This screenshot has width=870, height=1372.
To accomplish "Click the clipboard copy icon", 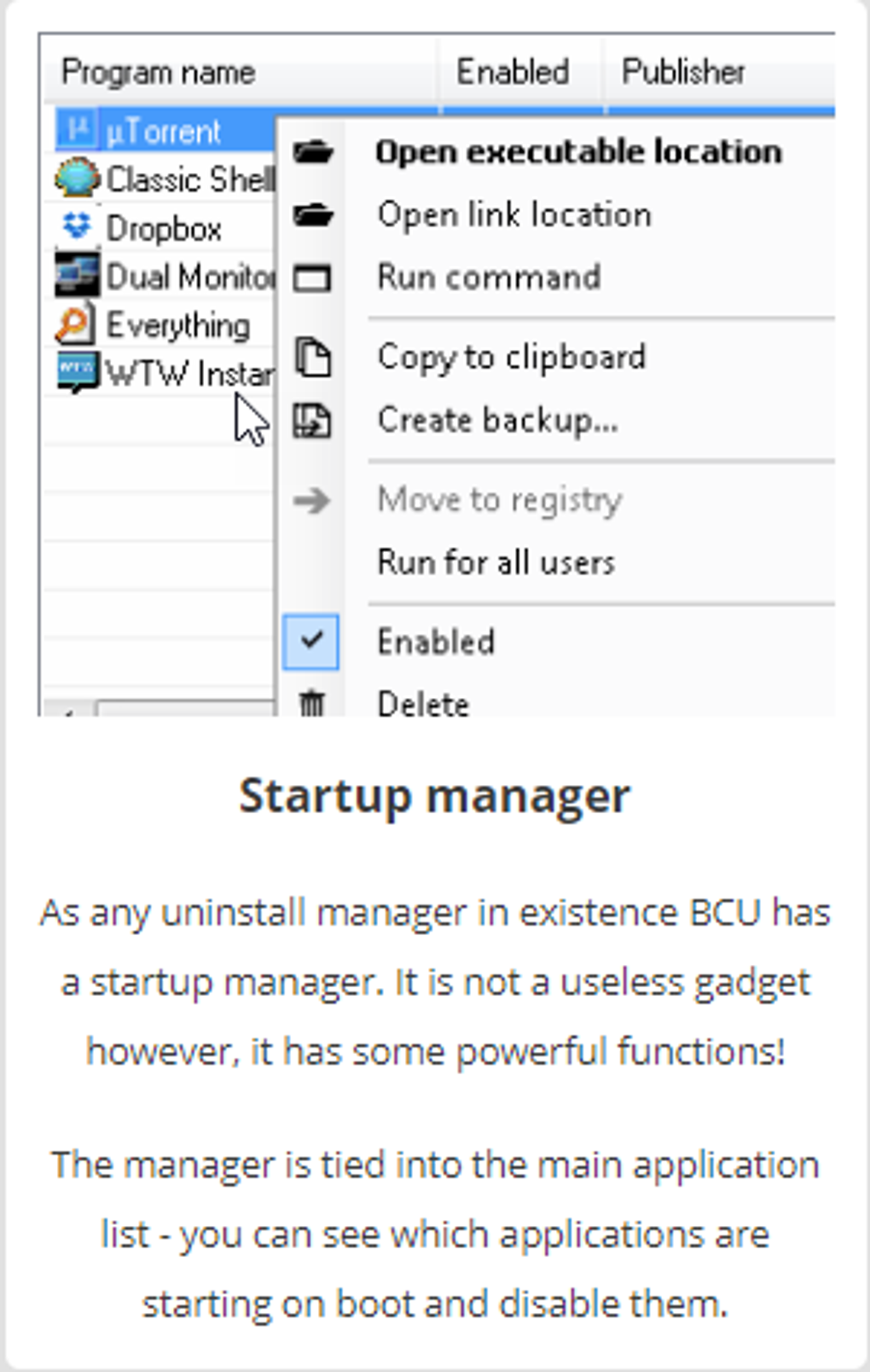I will click(x=312, y=357).
